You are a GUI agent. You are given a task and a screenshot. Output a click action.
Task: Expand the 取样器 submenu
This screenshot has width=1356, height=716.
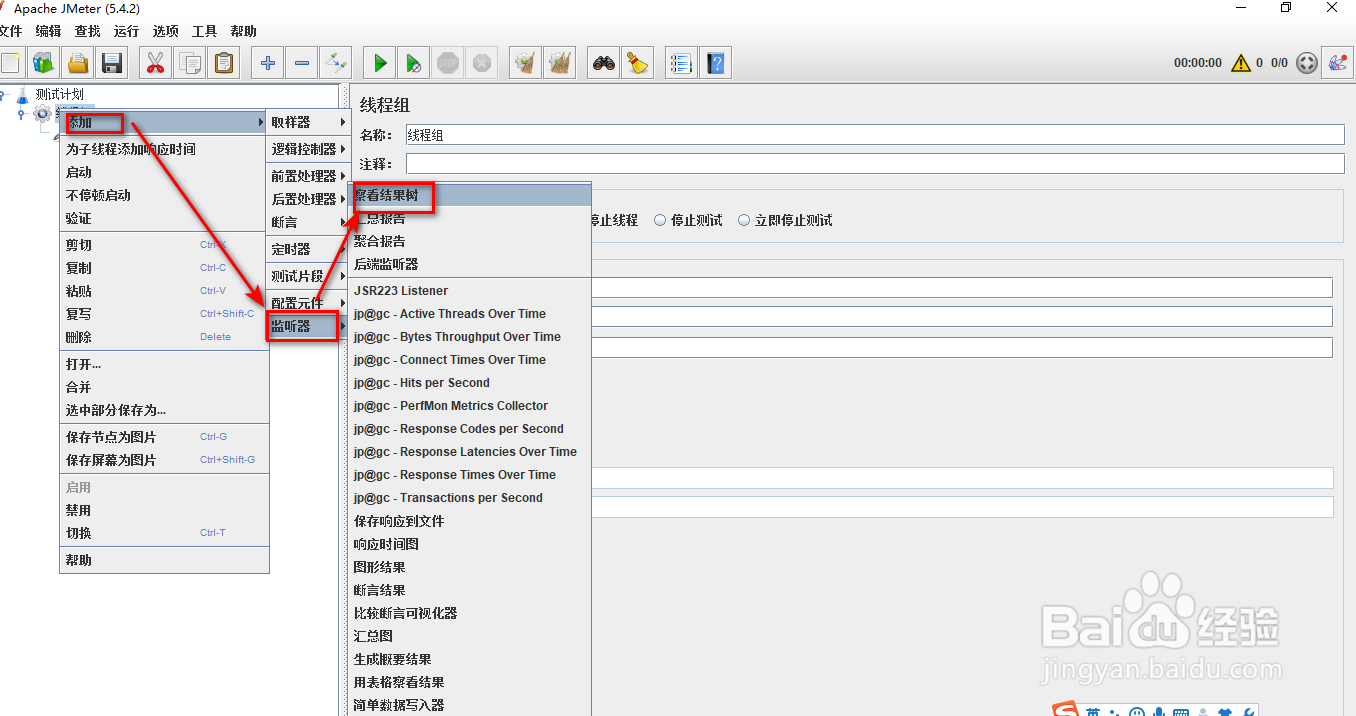306,122
